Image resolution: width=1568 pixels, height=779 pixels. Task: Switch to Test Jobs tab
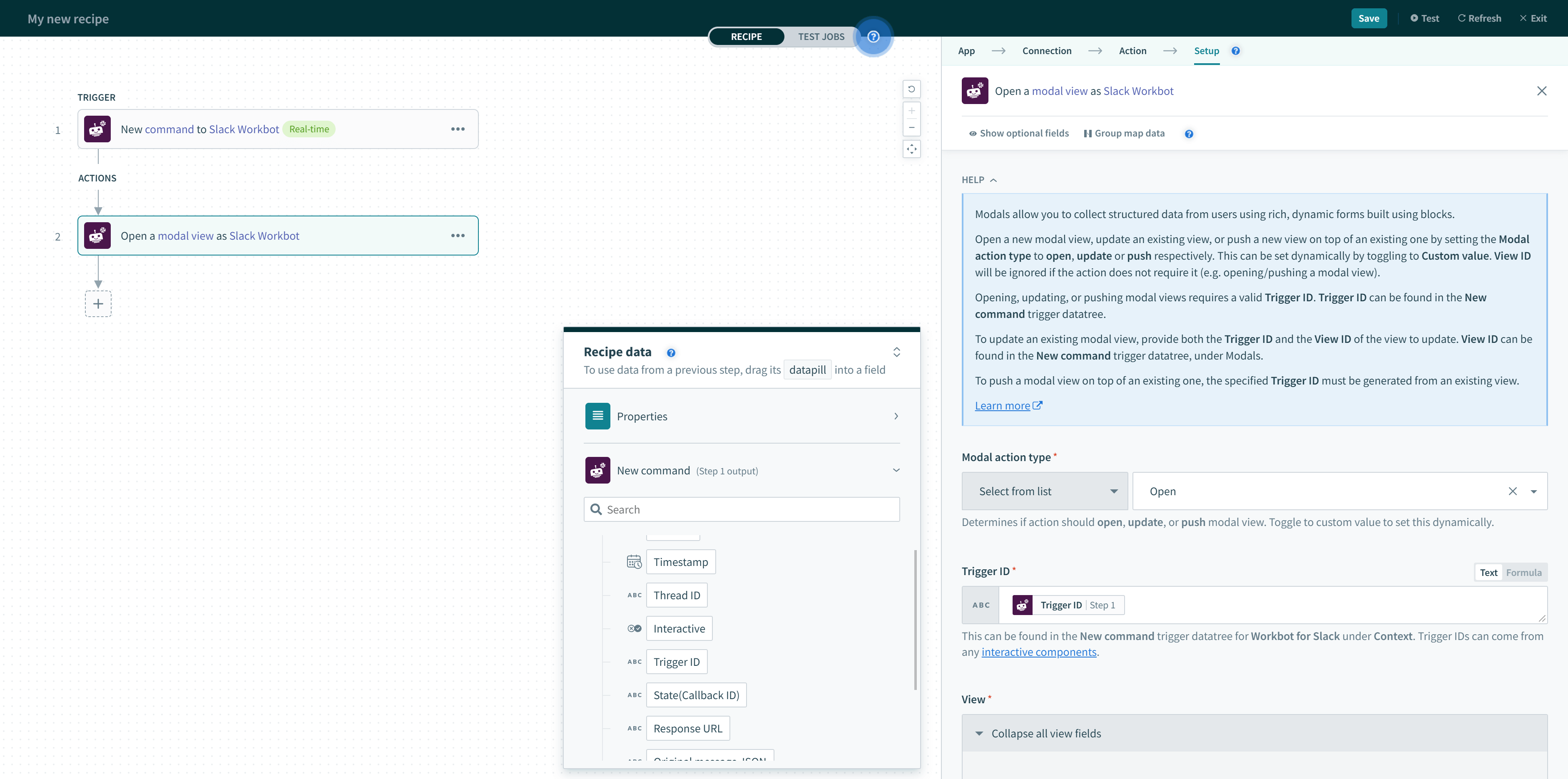820,36
